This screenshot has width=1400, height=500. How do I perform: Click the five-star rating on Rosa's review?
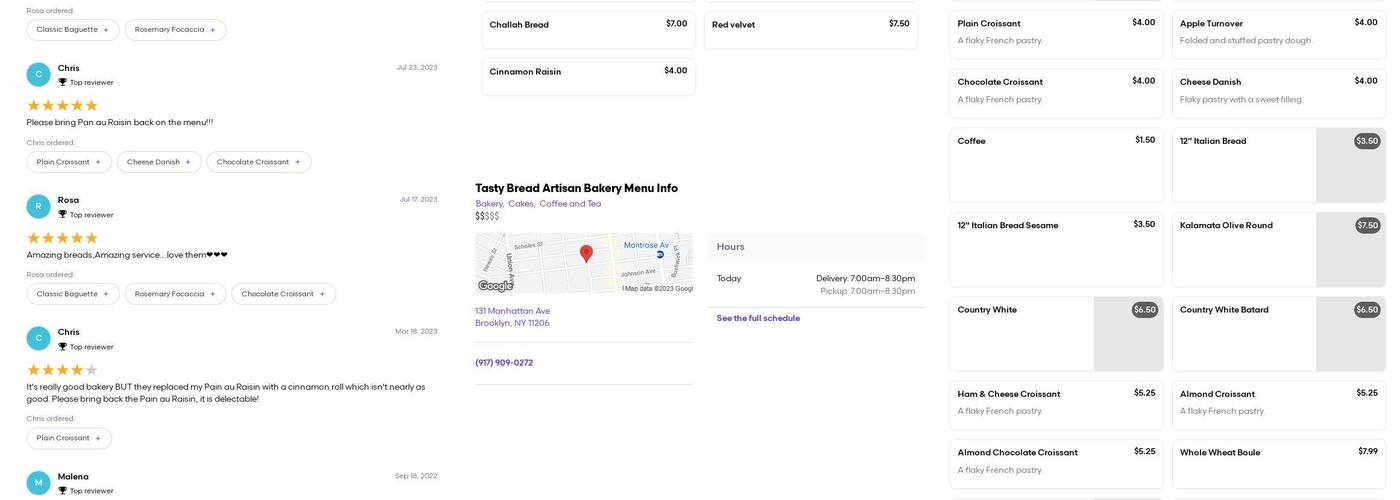click(x=62, y=238)
